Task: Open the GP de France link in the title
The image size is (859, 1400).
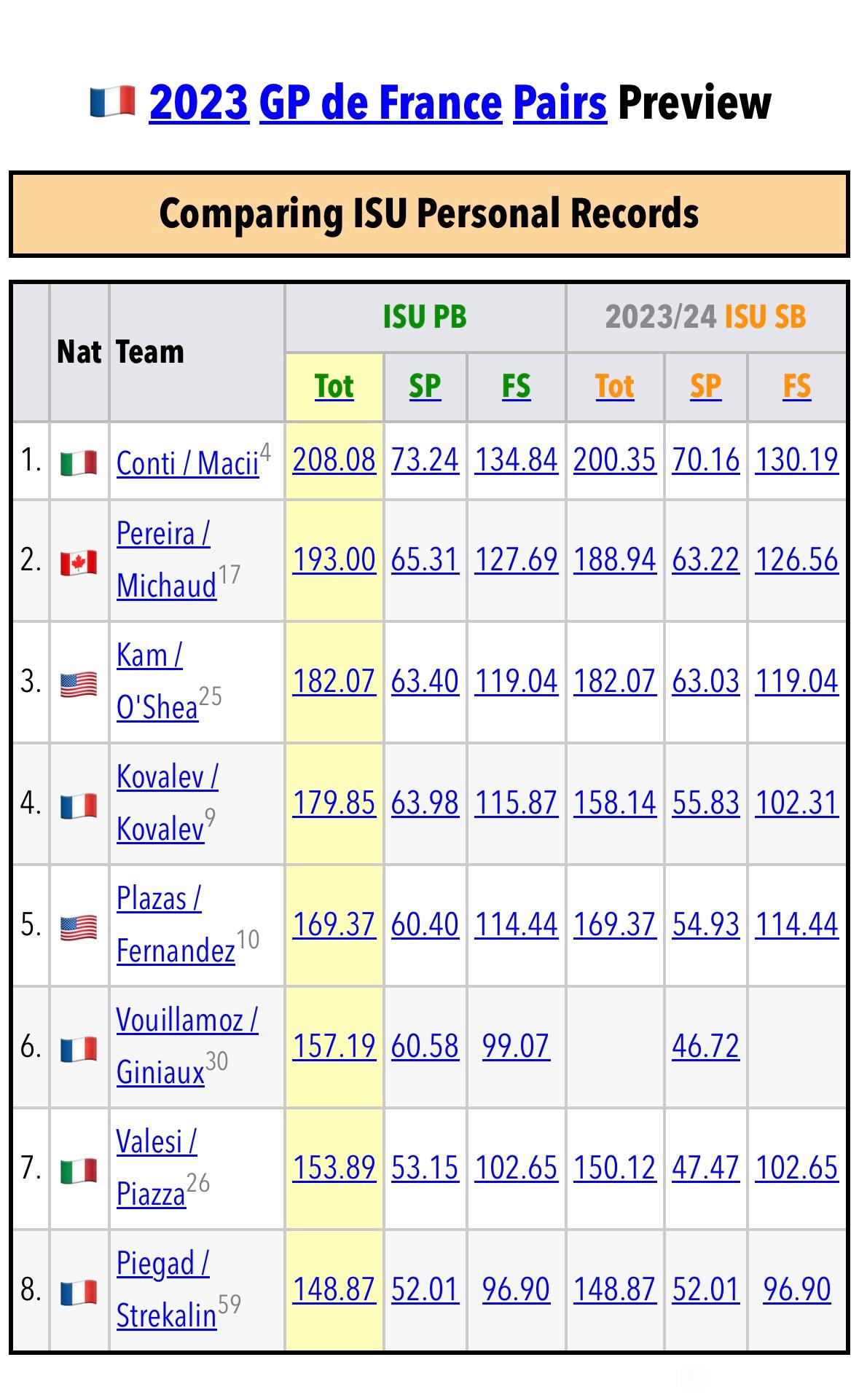Action: click(380, 103)
